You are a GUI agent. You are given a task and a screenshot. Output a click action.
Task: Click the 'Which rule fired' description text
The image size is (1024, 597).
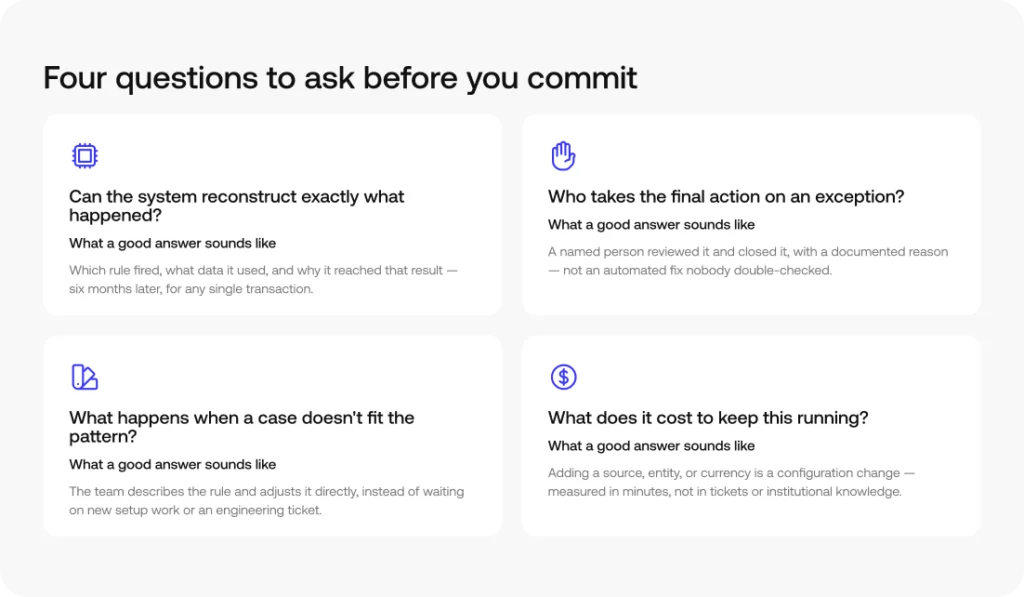[x=263, y=280]
